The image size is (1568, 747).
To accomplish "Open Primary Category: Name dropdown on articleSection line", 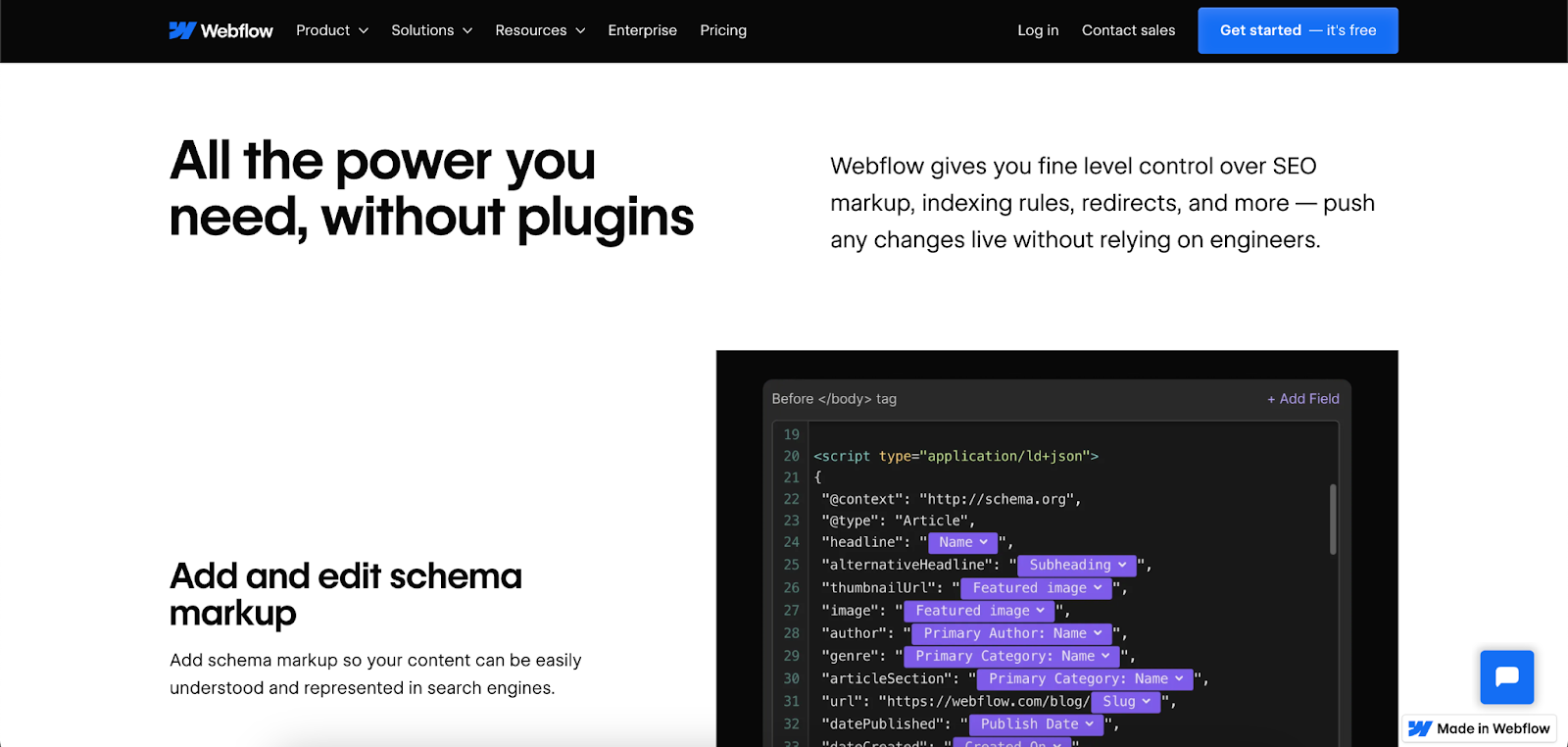I will click(x=1085, y=678).
